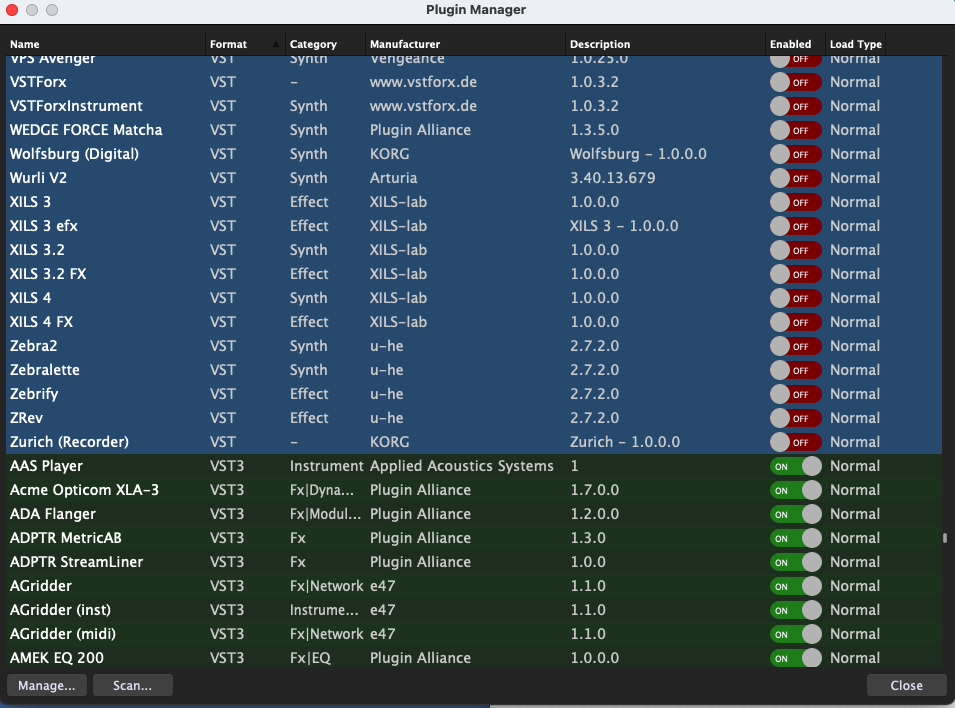The image size is (955, 708).
Task: Click Fx|EQ category cell
Action: coord(310,658)
